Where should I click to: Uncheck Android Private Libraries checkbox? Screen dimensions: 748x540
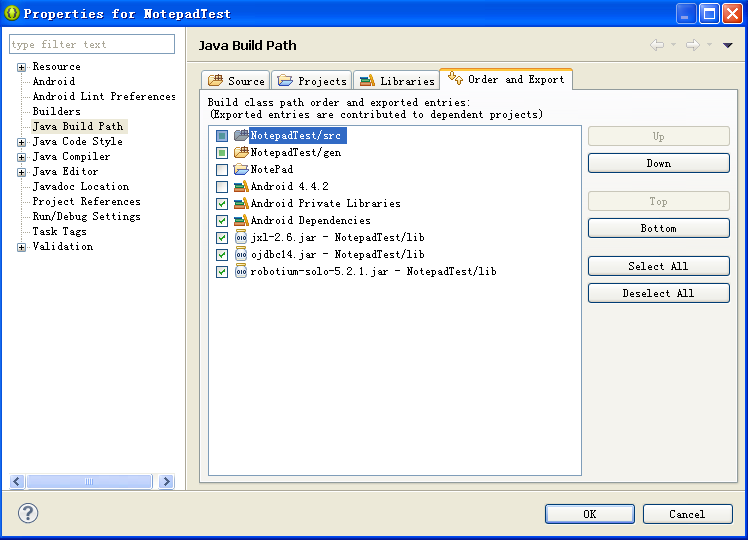222,204
